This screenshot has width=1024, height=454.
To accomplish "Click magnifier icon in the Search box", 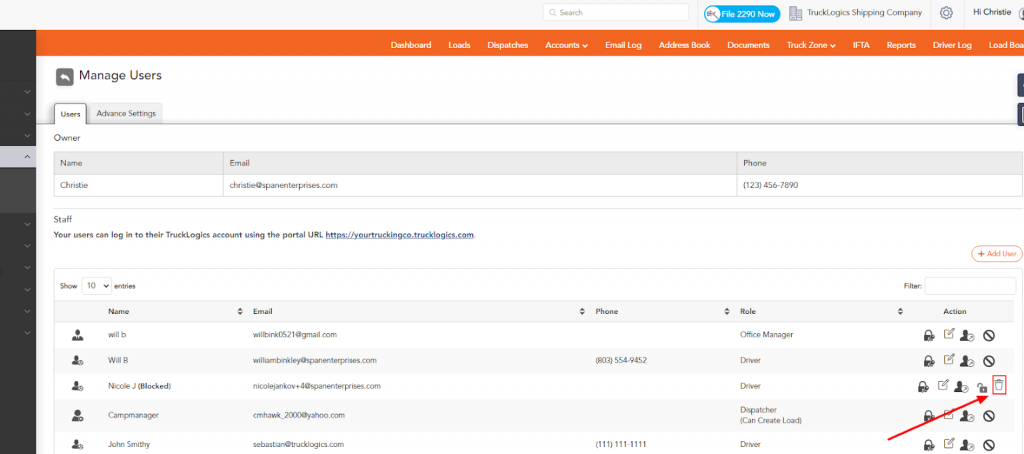I will 552,12.
